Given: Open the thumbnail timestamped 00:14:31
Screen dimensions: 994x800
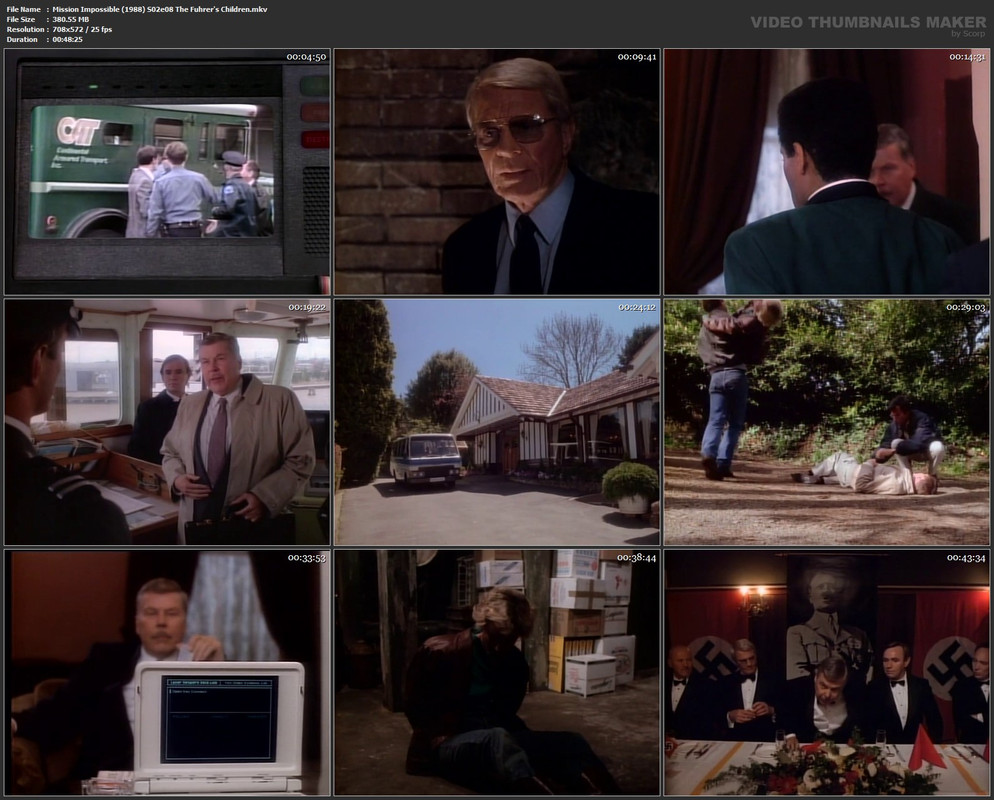Looking at the screenshot, I should (x=827, y=172).
